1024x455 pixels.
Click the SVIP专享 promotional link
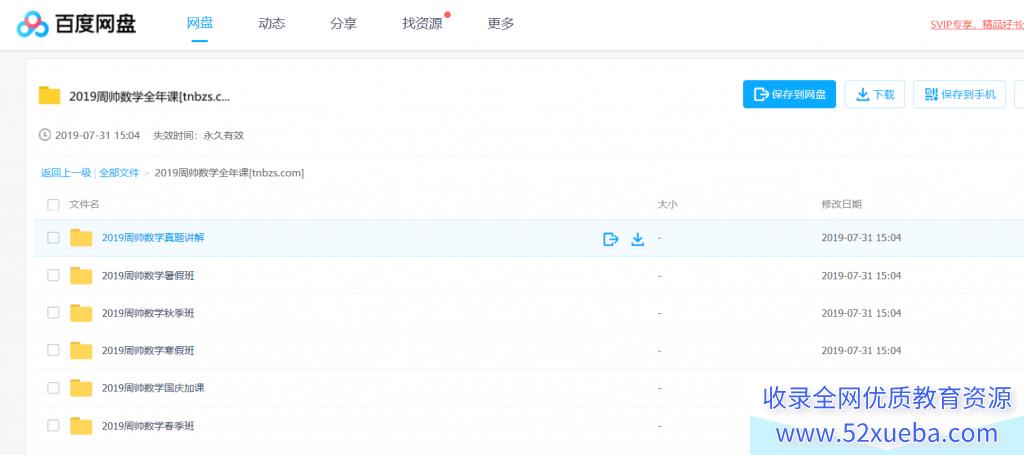coord(977,25)
